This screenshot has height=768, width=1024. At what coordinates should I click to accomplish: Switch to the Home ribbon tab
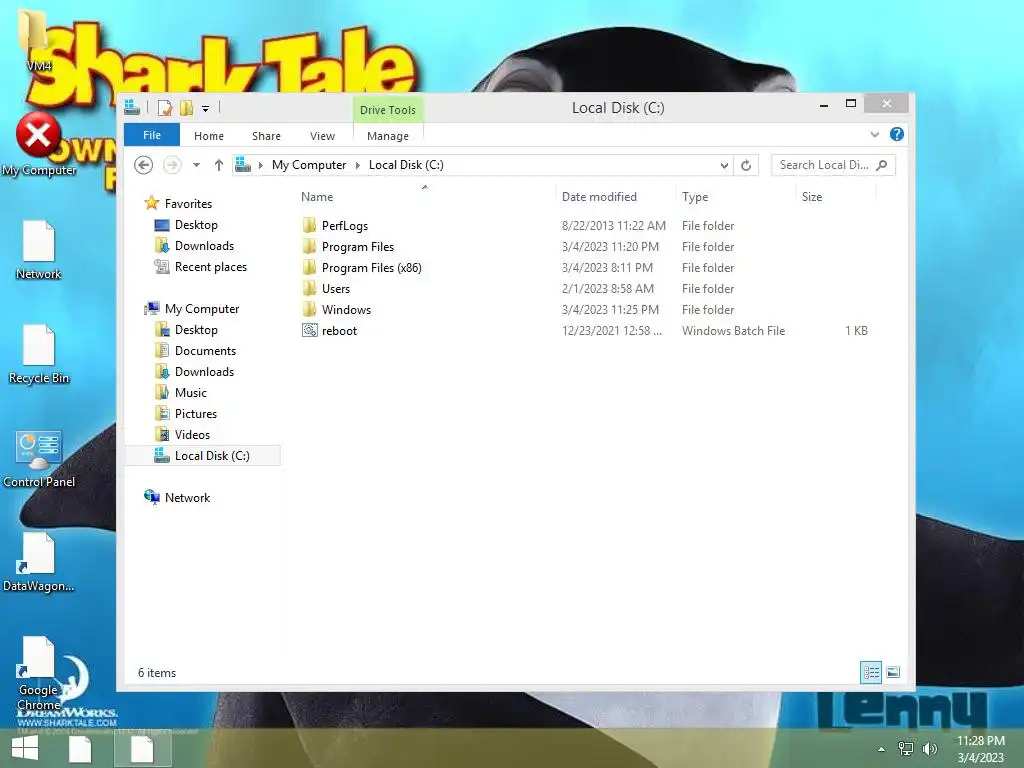tap(208, 136)
